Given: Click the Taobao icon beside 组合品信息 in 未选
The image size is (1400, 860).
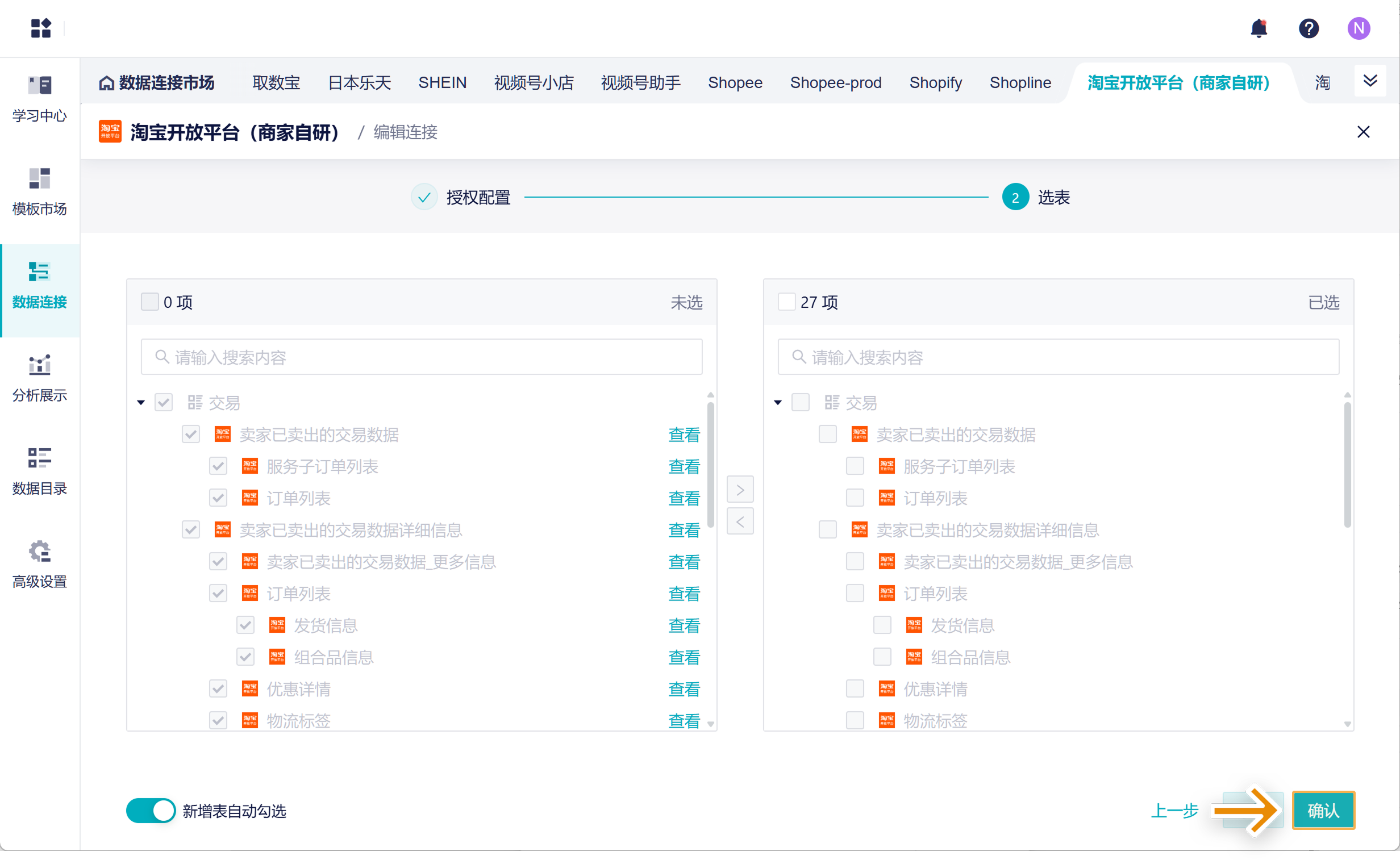Looking at the screenshot, I should click(277, 658).
